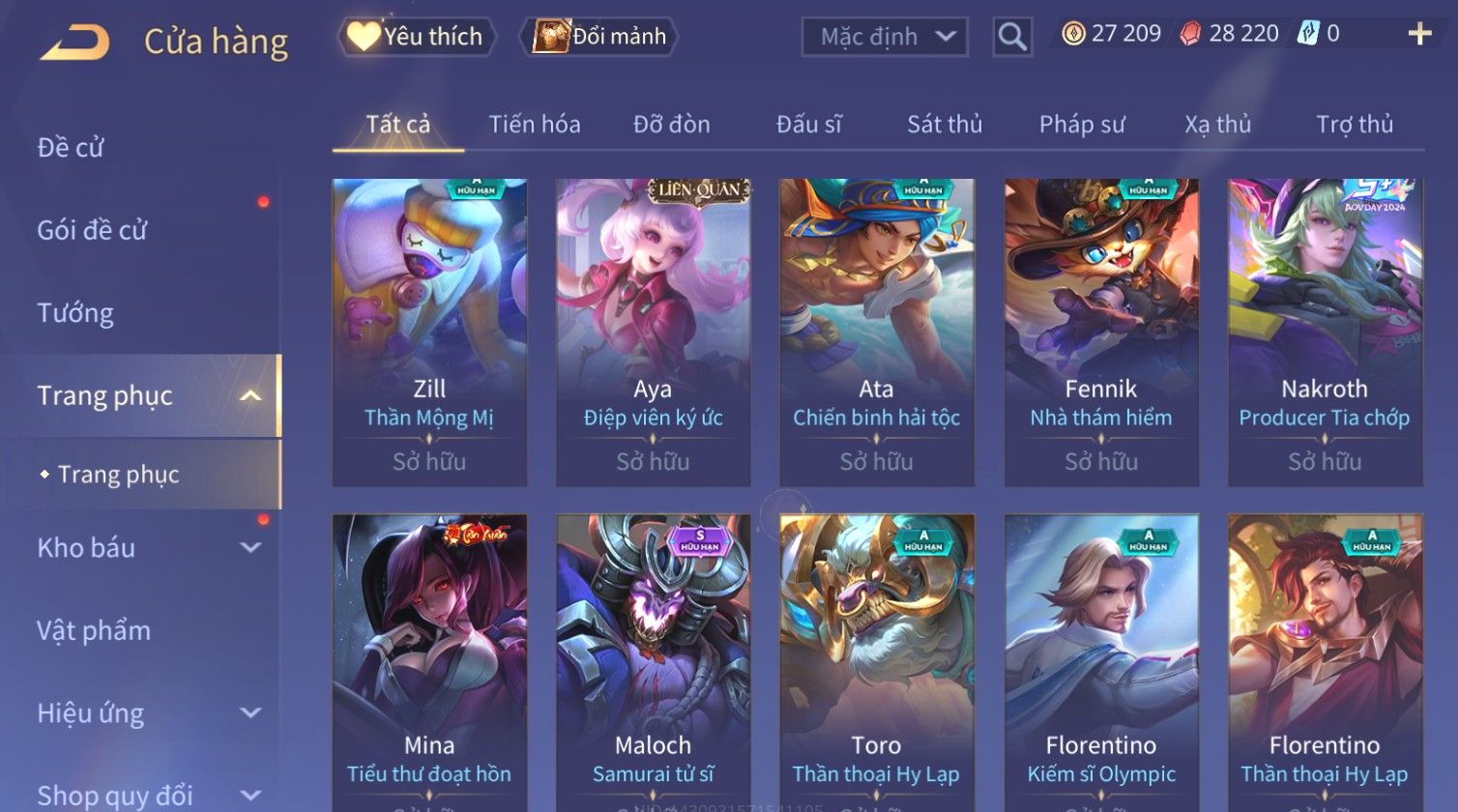Switch to the Sát thủ tab
The width and height of the screenshot is (1458, 812).
pos(944,125)
